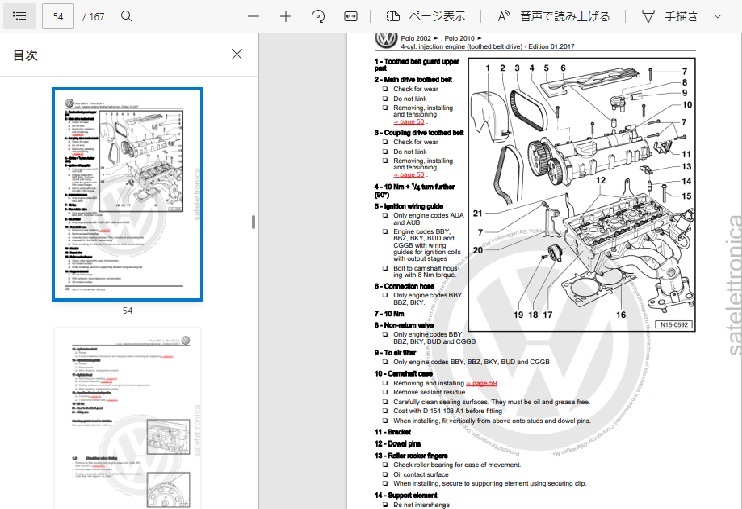
Task: Click heading '14 - Support element'
Action: [x=406, y=495]
